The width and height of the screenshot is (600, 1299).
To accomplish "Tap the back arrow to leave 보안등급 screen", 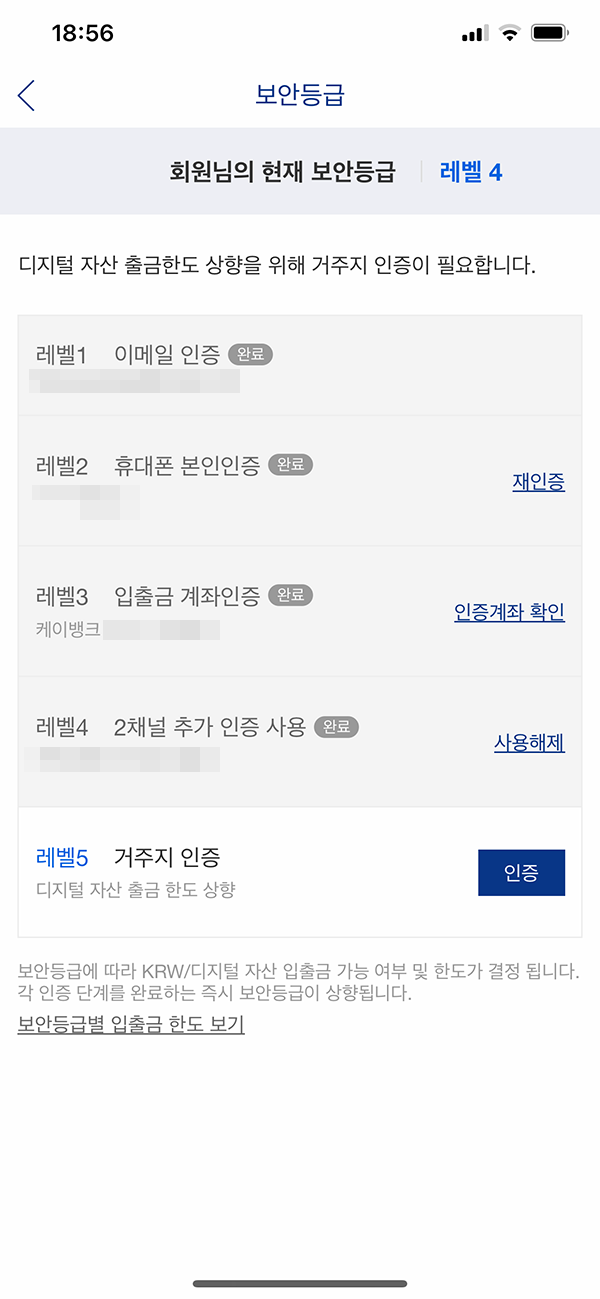I will 25,95.
